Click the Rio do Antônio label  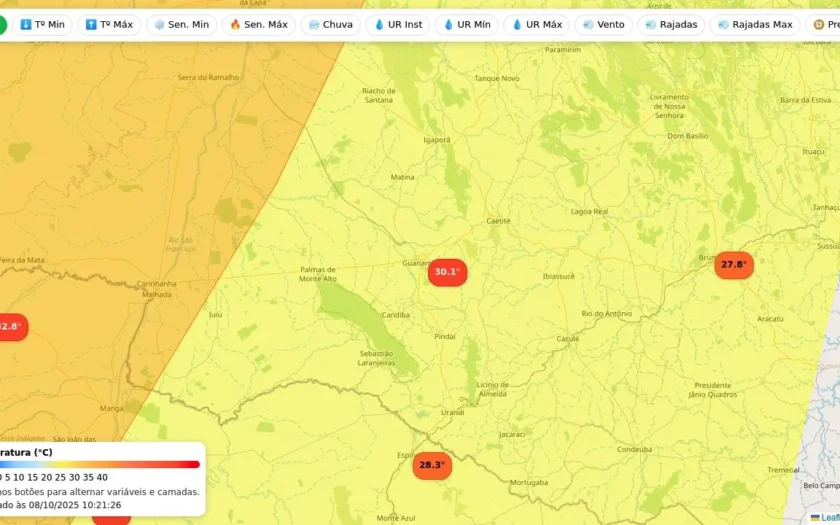coord(606,314)
